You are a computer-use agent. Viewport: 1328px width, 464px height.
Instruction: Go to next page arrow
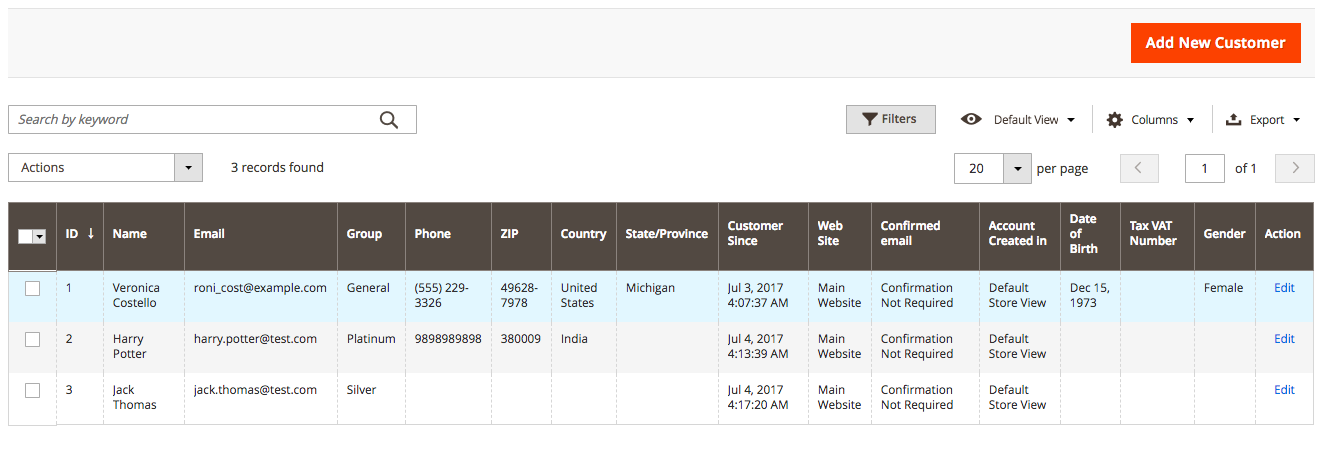(x=1295, y=168)
